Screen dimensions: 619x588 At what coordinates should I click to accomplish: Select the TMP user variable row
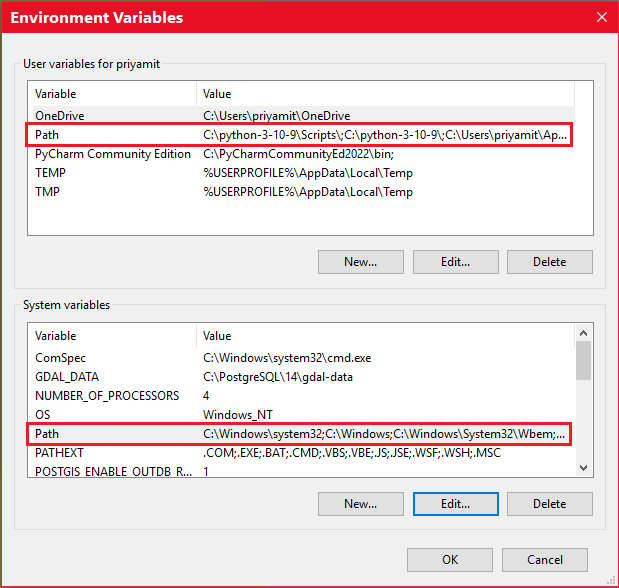(x=304, y=192)
